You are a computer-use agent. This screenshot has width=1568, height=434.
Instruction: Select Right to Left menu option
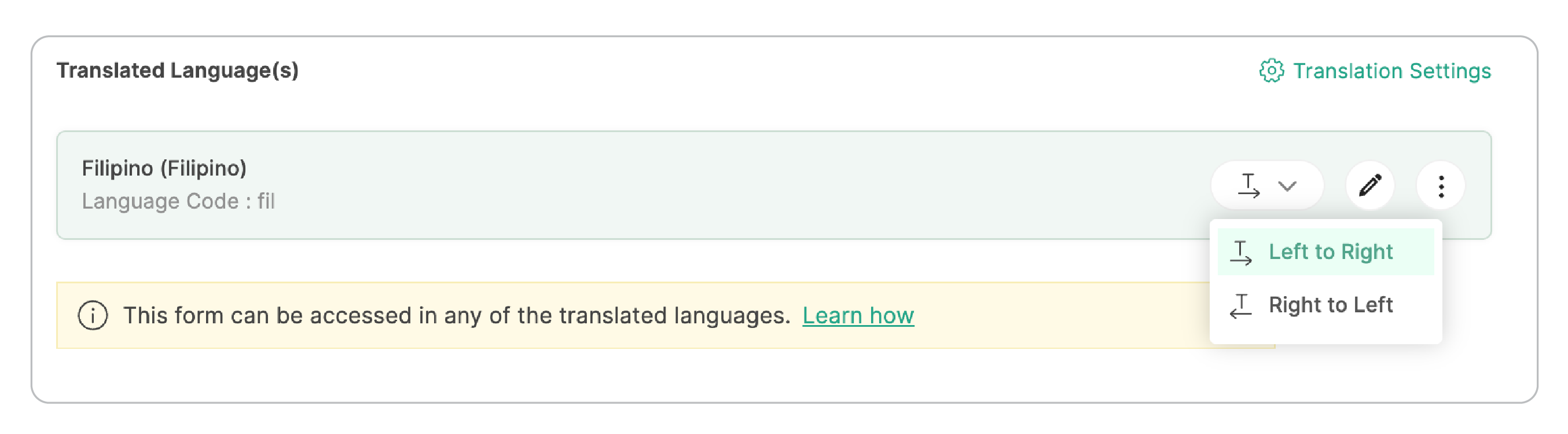[x=1325, y=305]
